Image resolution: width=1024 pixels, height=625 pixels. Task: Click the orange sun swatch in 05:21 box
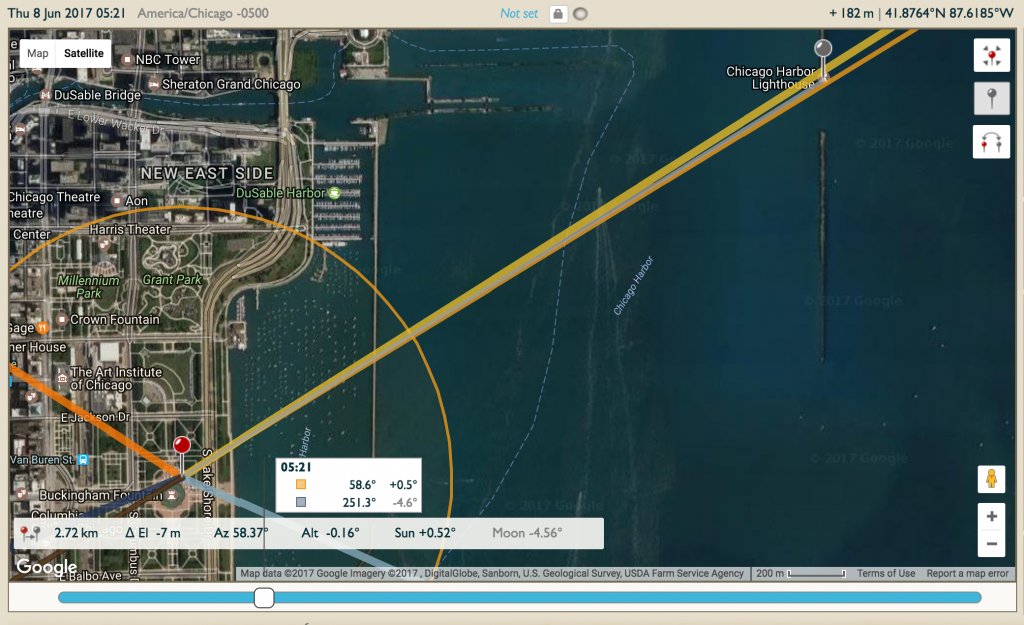click(x=301, y=485)
